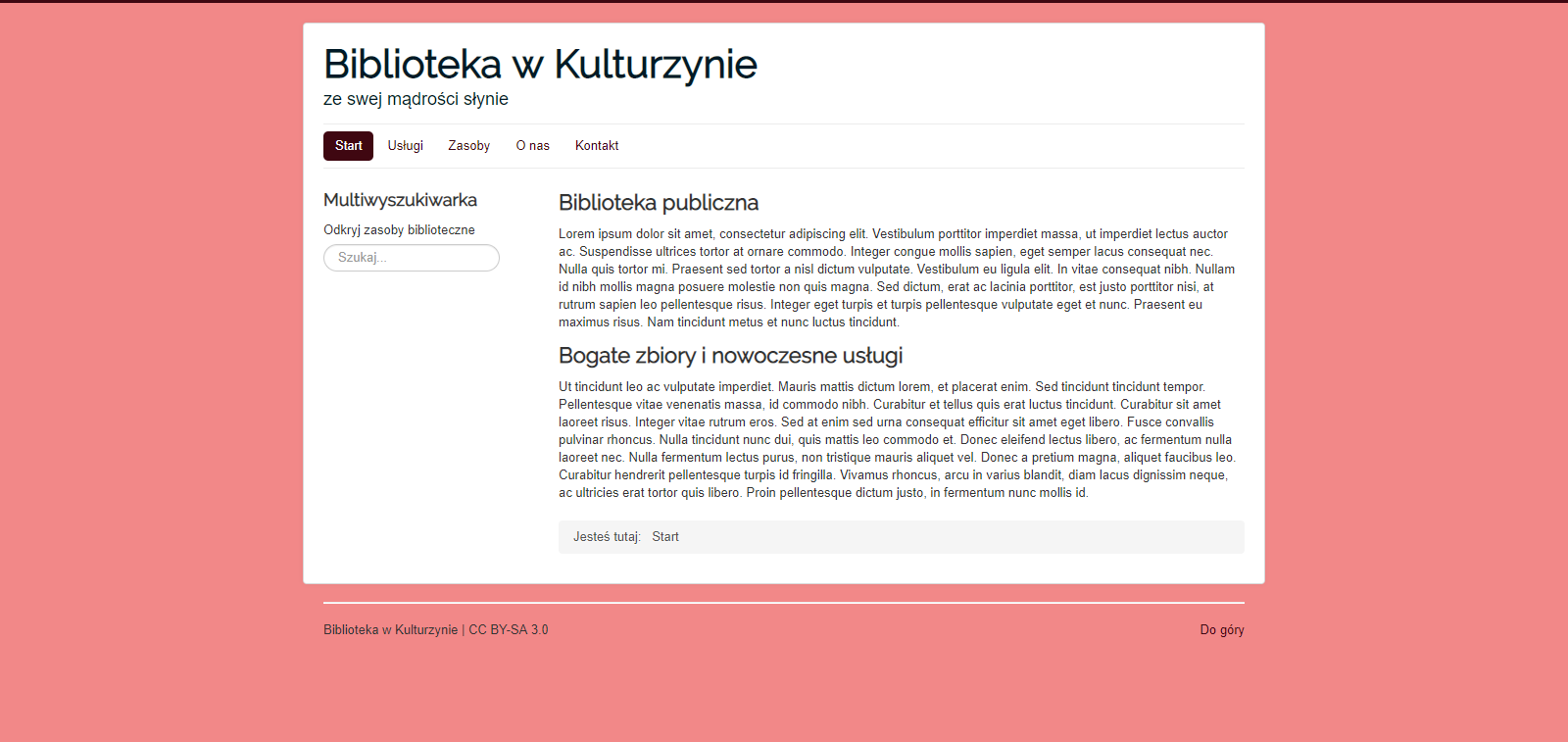Click the footer text Biblioteka w Kulturzynie | CC BY-SA 3.0
Image resolution: width=1568 pixels, height=742 pixels.
pos(436,630)
